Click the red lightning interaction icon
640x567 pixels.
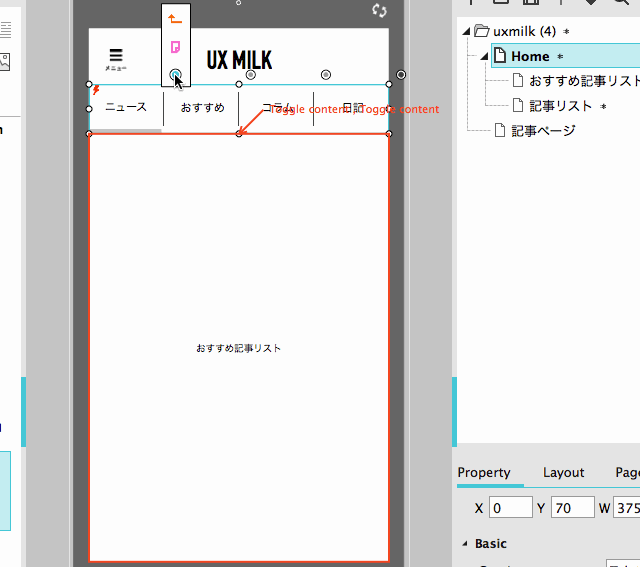96,90
